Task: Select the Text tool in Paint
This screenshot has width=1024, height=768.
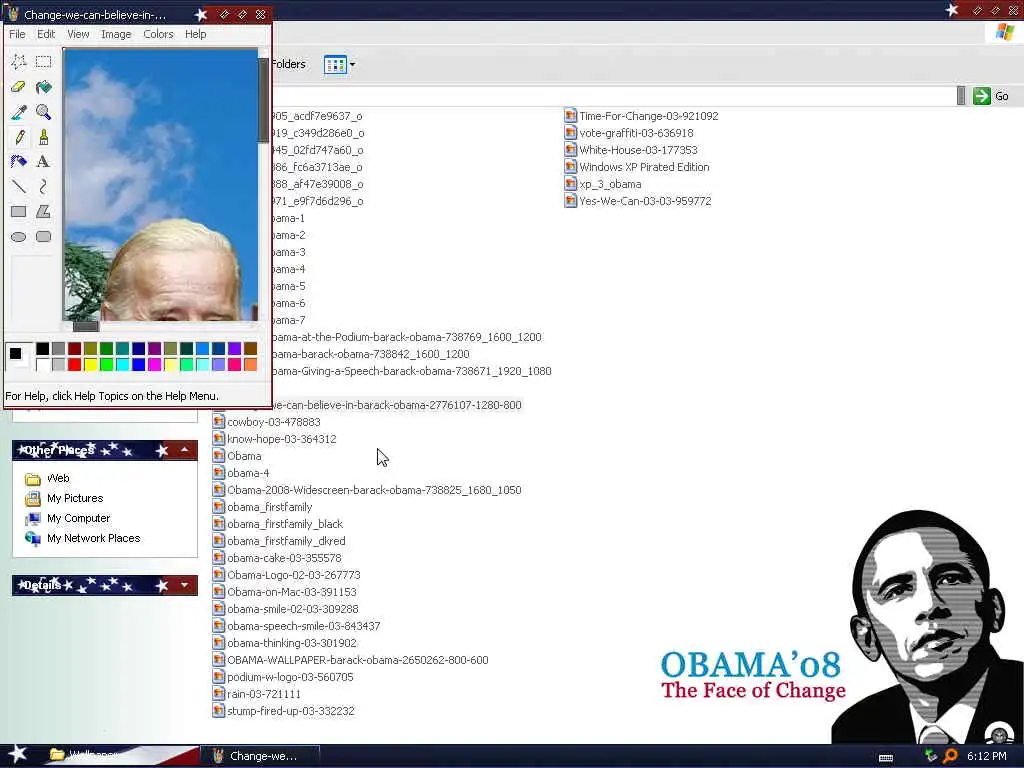Action: [44, 162]
